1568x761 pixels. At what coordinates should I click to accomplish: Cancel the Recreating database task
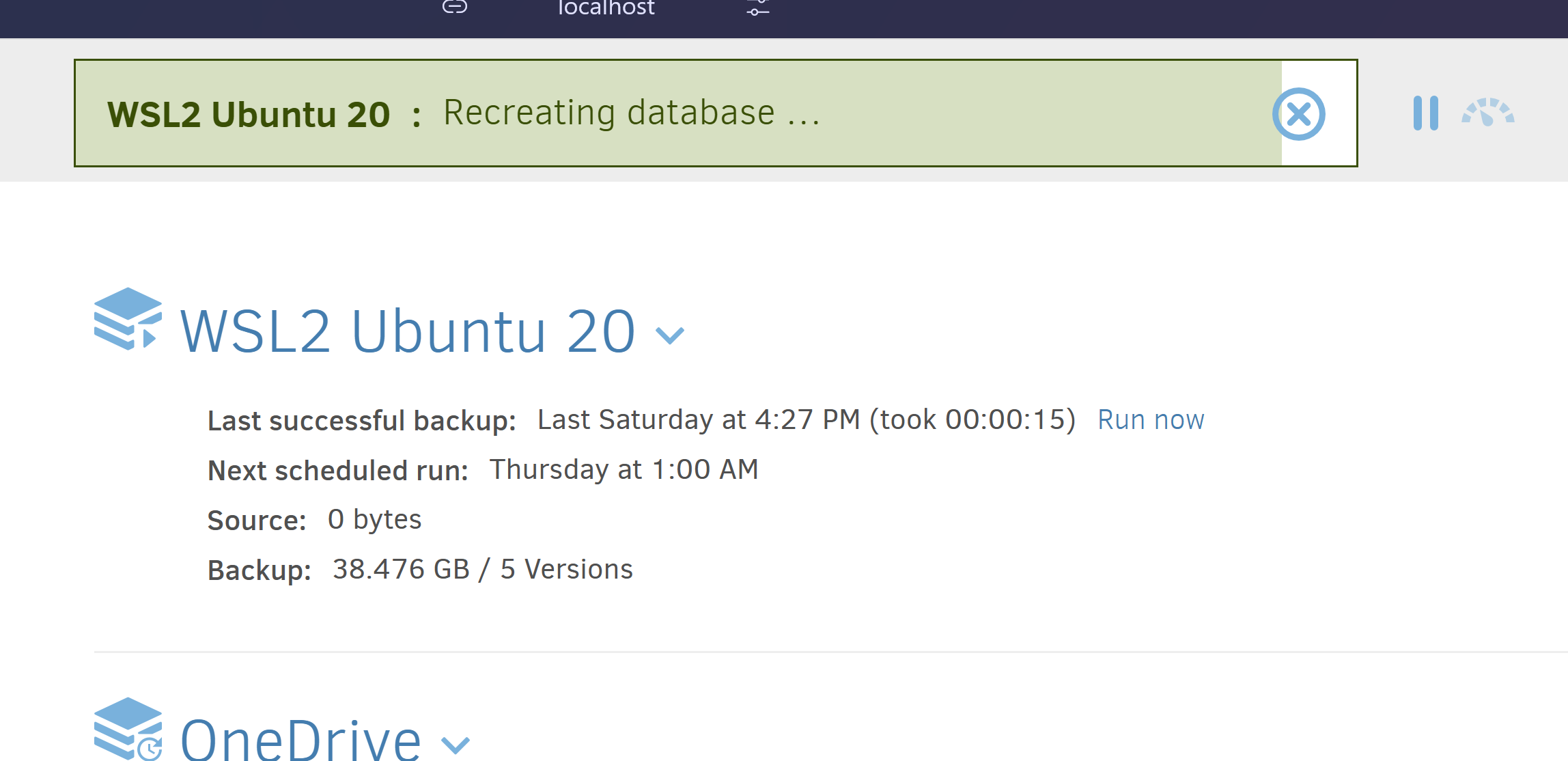[x=1298, y=114]
